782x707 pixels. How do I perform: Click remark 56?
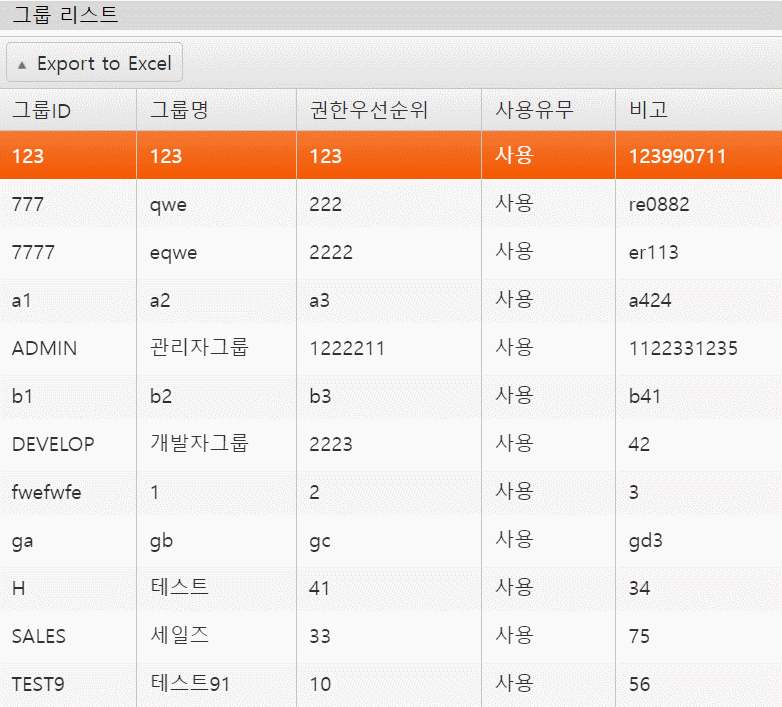click(639, 685)
